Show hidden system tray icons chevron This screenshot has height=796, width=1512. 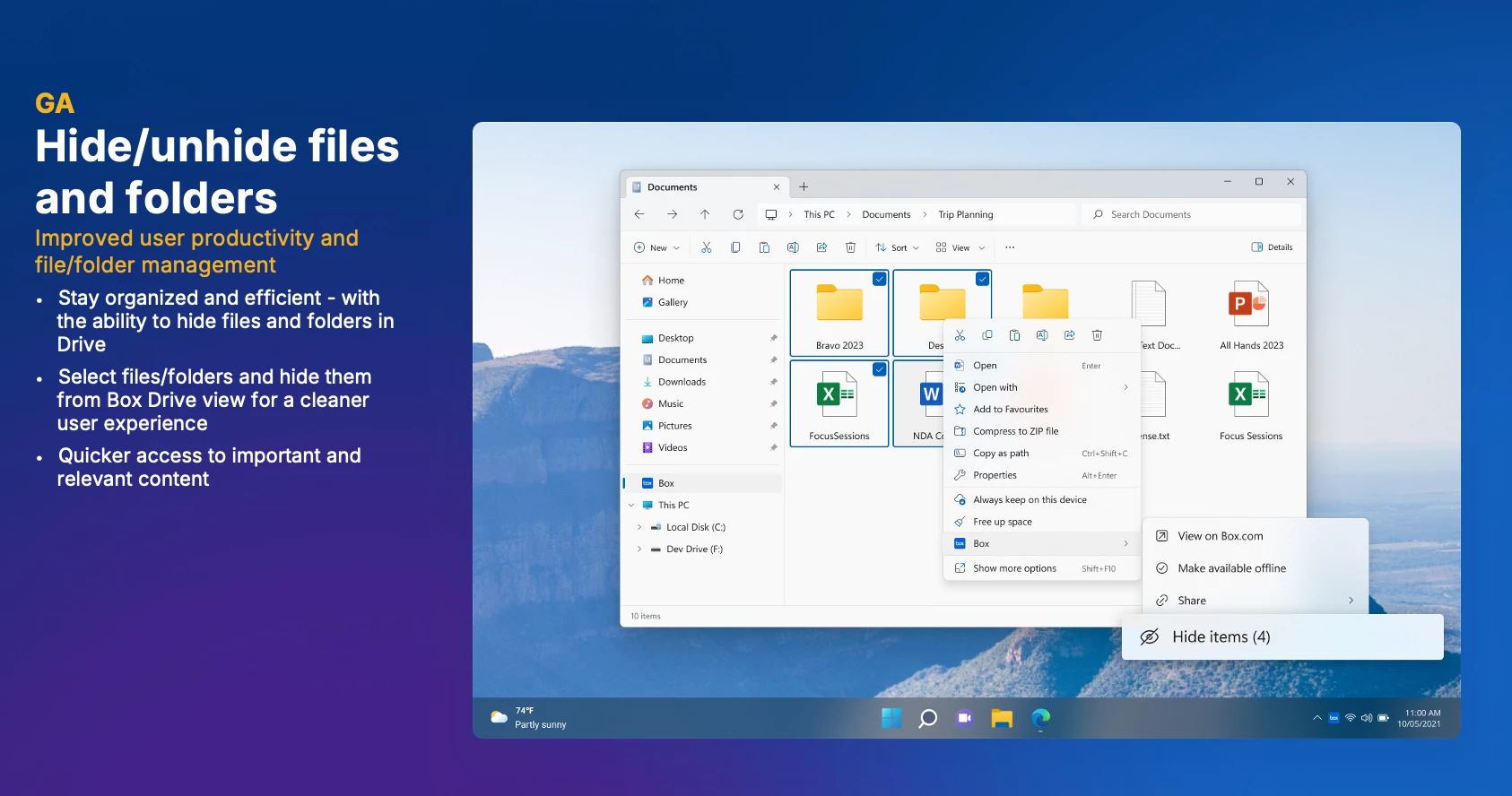pyautogui.click(x=1316, y=718)
